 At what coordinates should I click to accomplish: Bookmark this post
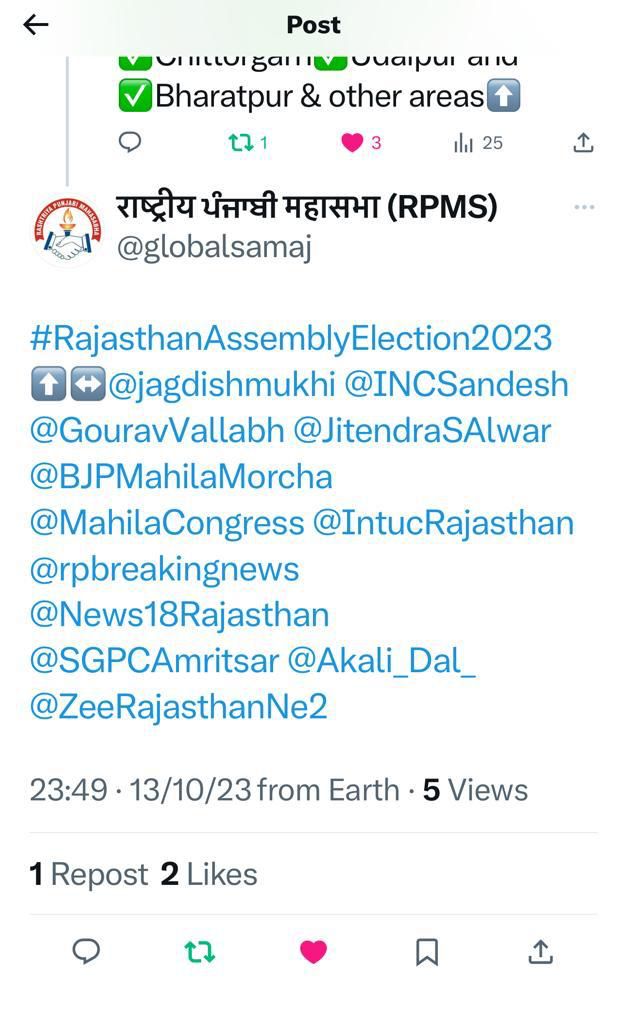(x=427, y=952)
